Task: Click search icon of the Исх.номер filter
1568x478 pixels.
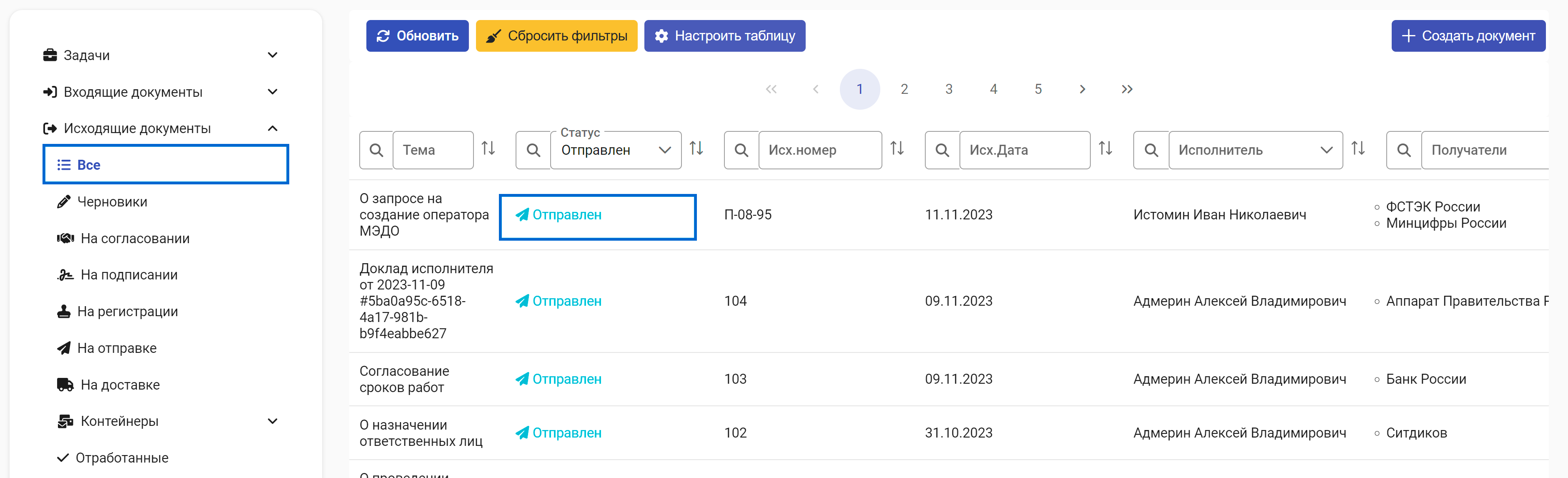Action: click(x=741, y=150)
